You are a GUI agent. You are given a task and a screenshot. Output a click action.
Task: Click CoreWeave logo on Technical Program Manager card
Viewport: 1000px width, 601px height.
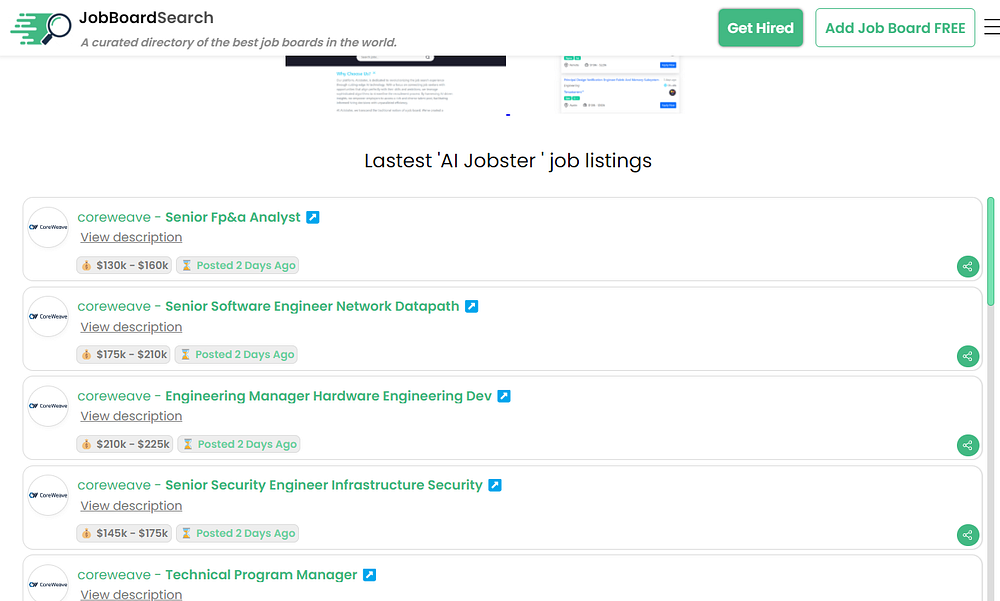click(x=48, y=583)
